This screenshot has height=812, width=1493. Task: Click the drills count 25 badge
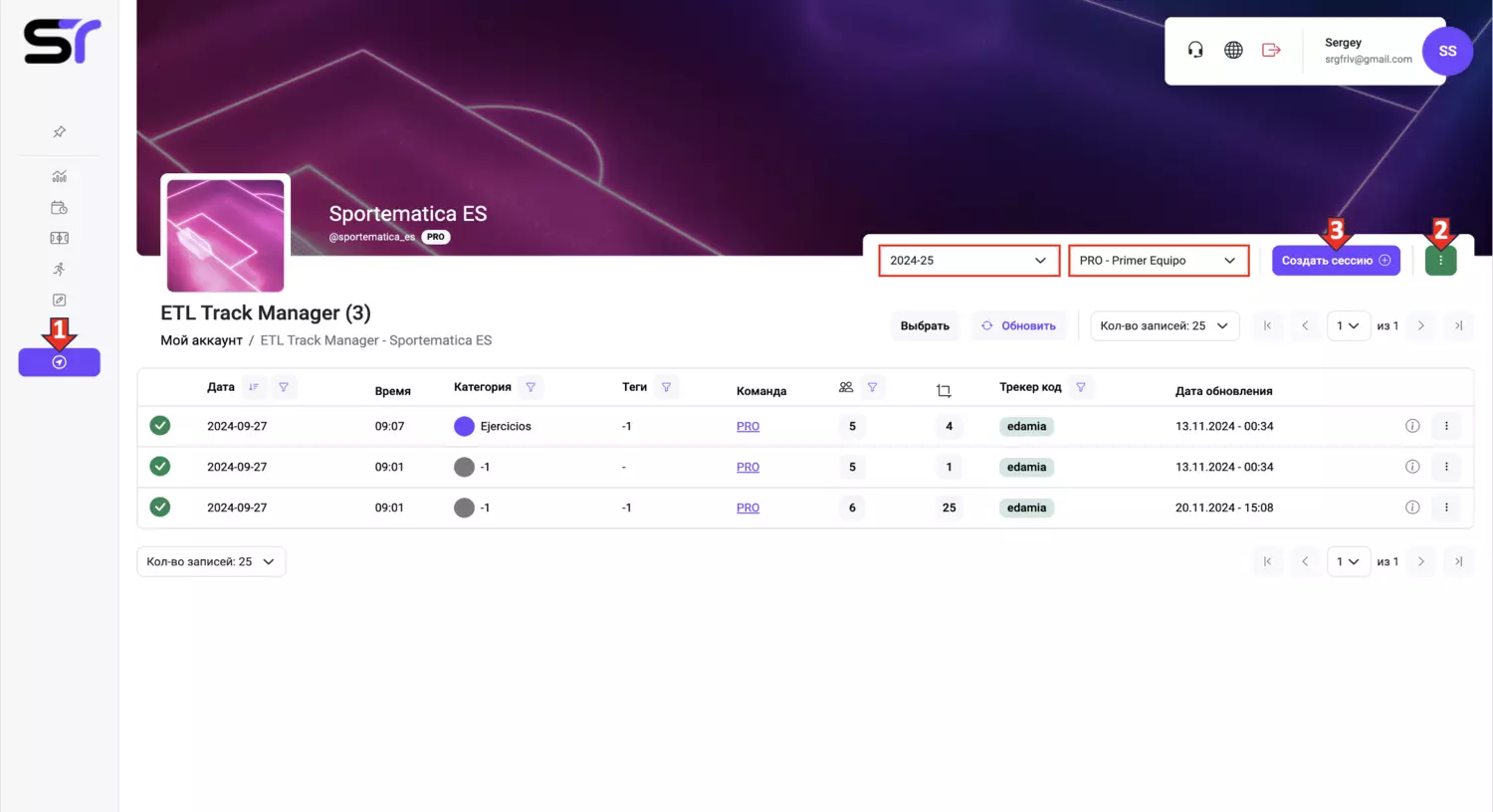pyautogui.click(x=949, y=507)
